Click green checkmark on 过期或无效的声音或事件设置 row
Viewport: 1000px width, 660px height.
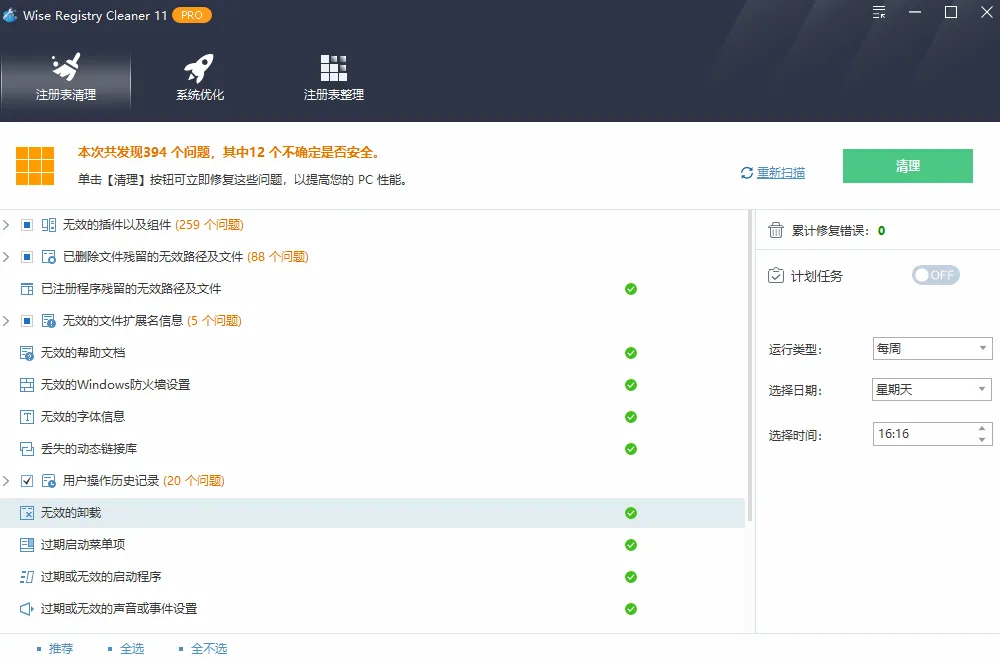pyautogui.click(x=631, y=609)
